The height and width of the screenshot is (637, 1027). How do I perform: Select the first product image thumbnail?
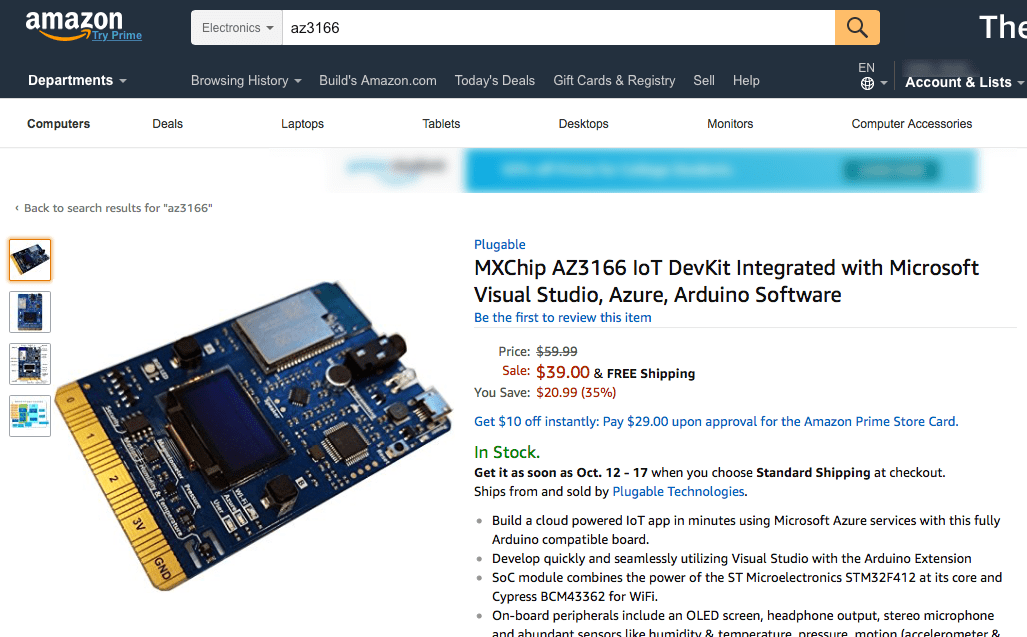29,259
